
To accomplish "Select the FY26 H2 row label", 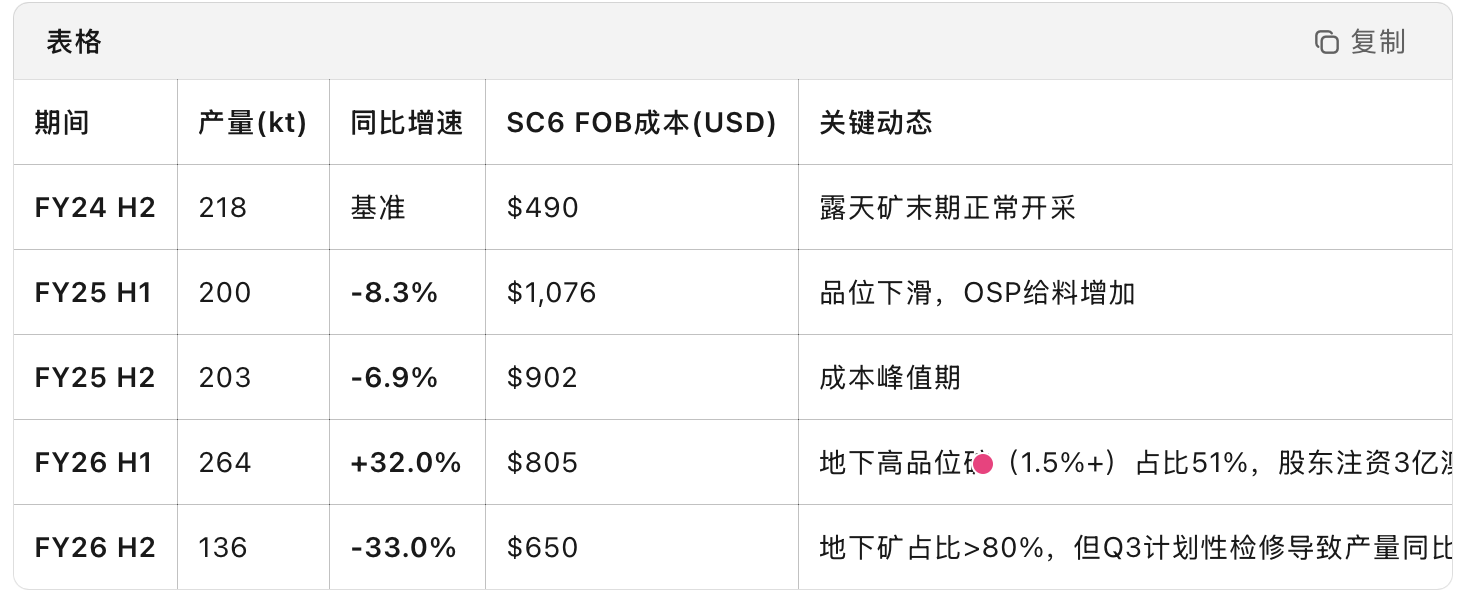I will click(x=95, y=548).
